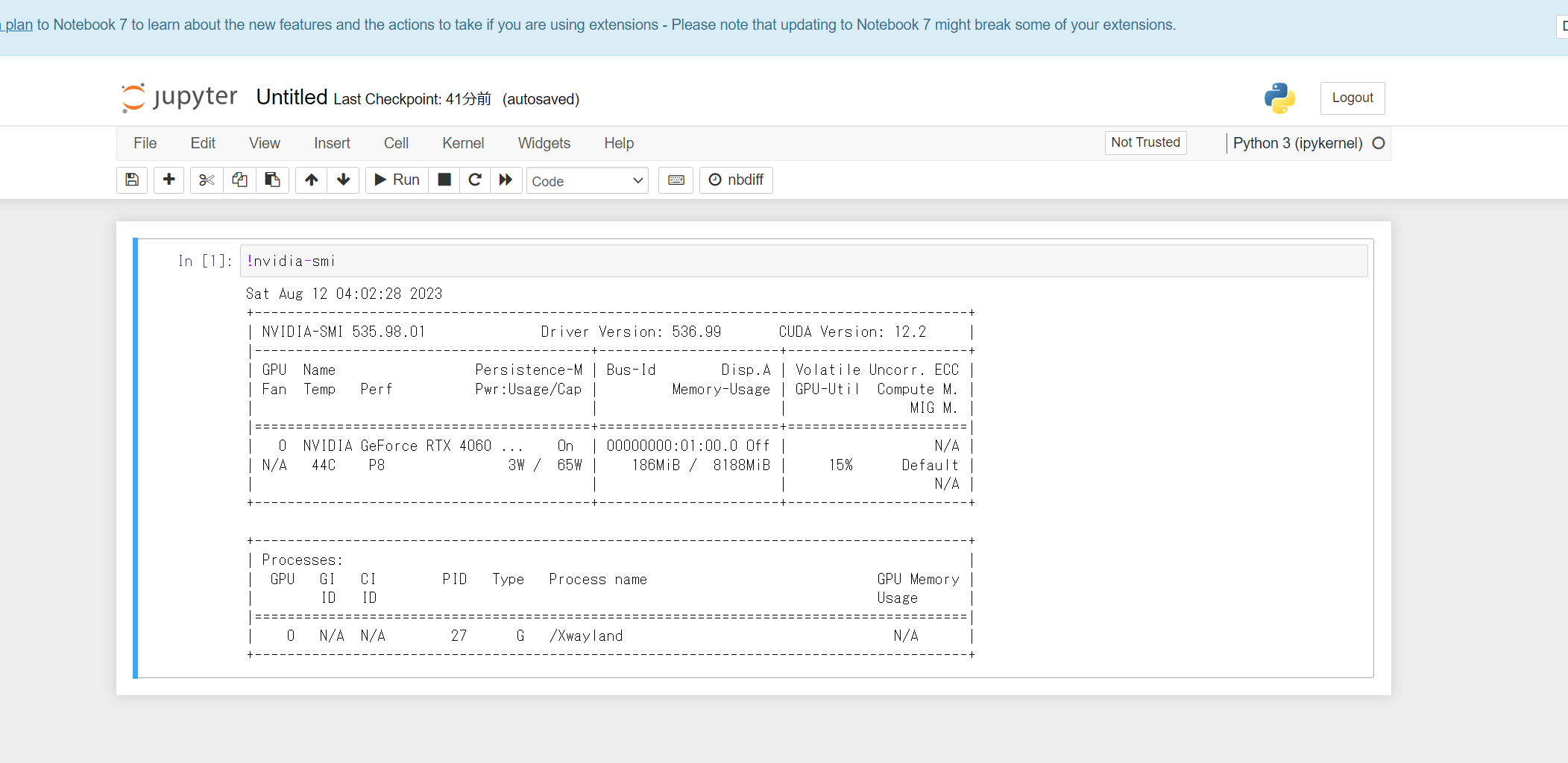
Task: Click the 8188MiB total memory value
Action: point(742,465)
